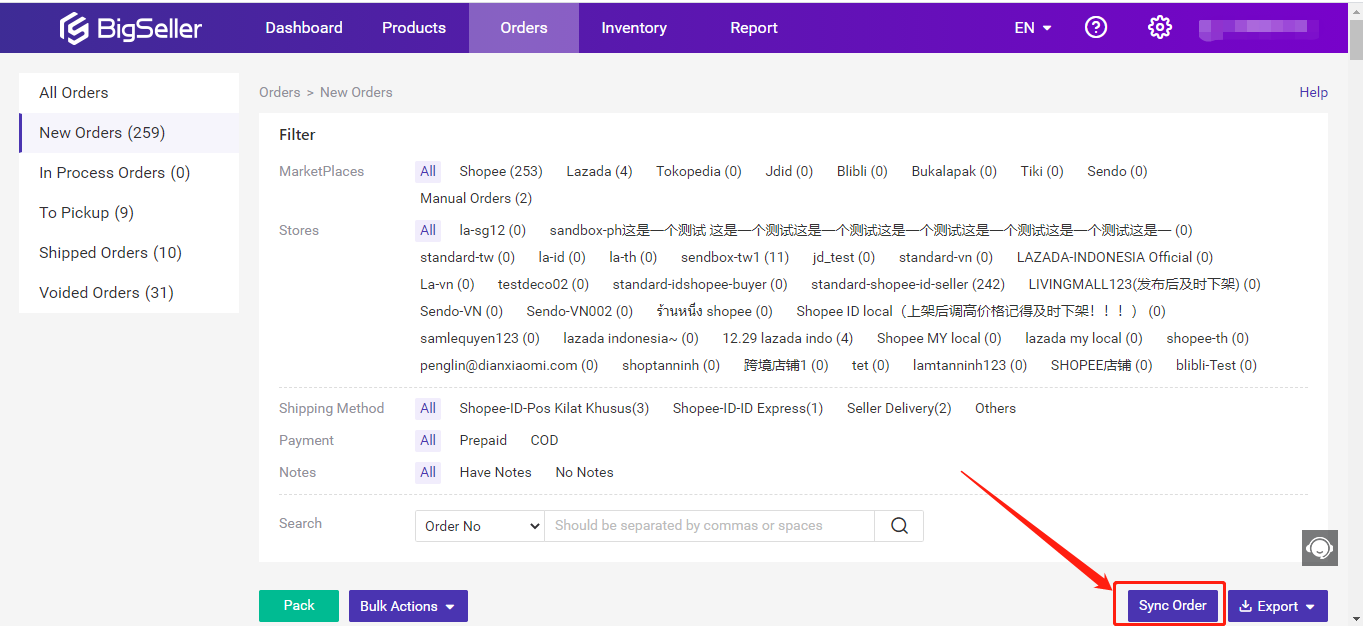Filter by Tiki (0) marketplace
1363x626 pixels.
pyautogui.click(x=1042, y=172)
